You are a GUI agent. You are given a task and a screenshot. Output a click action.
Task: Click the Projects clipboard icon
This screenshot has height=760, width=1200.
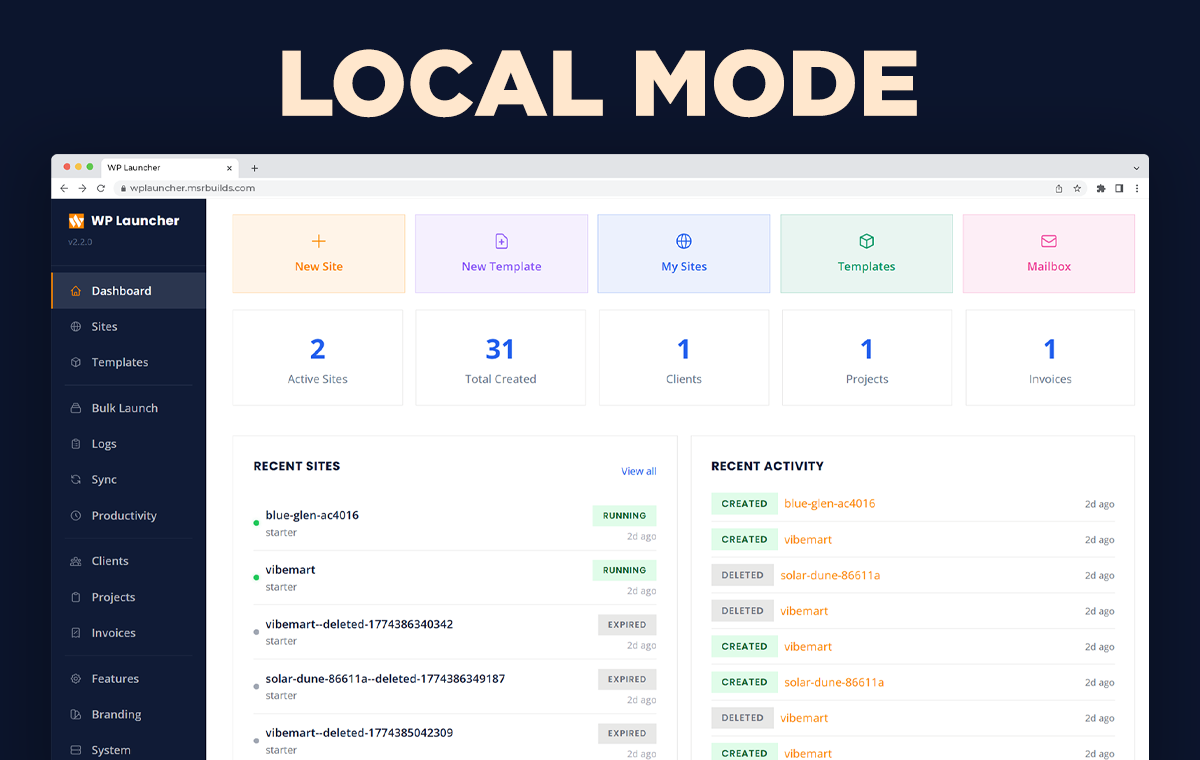(76, 597)
